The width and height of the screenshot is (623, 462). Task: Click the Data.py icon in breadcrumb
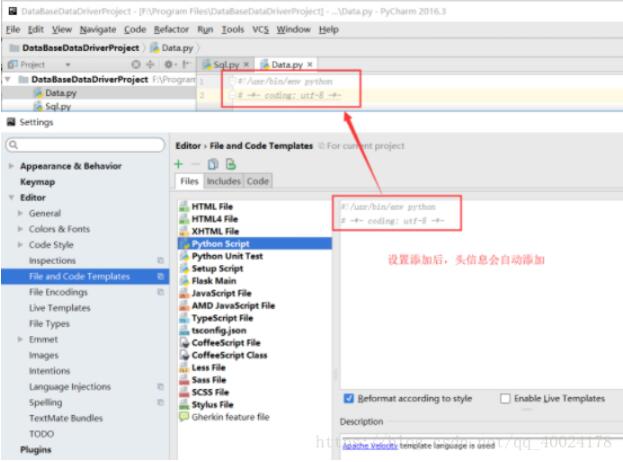155,48
